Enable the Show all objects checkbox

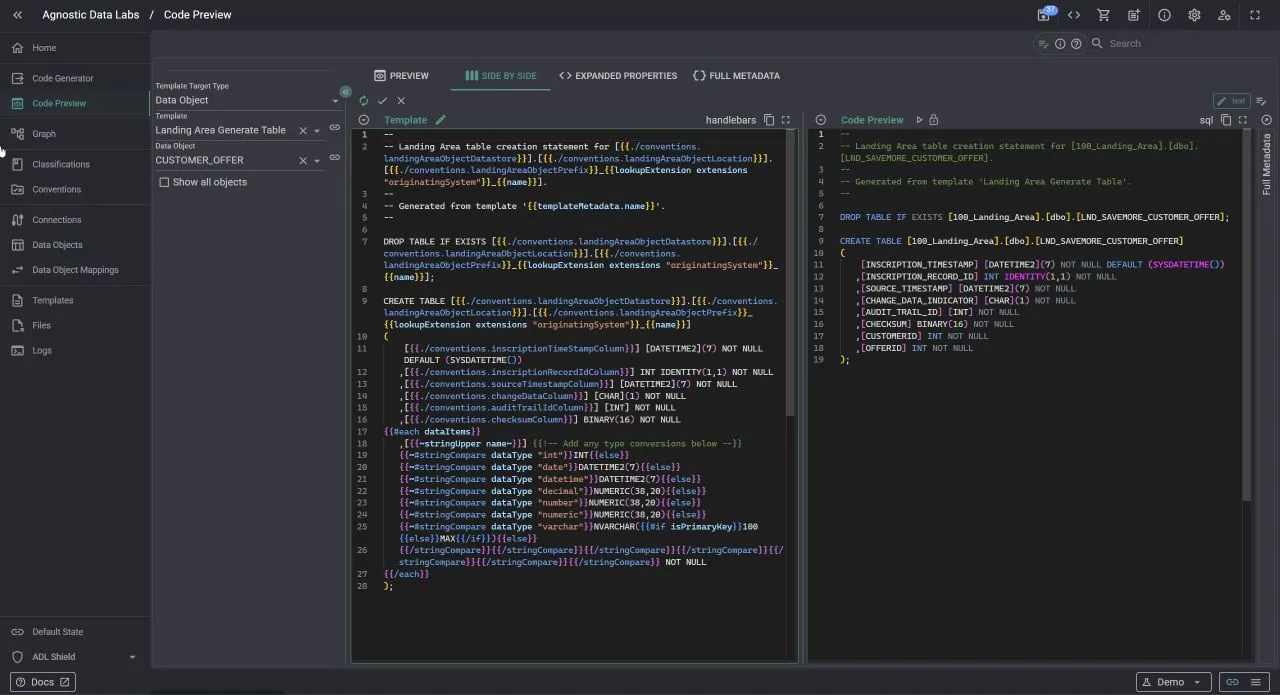click(164, 182)
